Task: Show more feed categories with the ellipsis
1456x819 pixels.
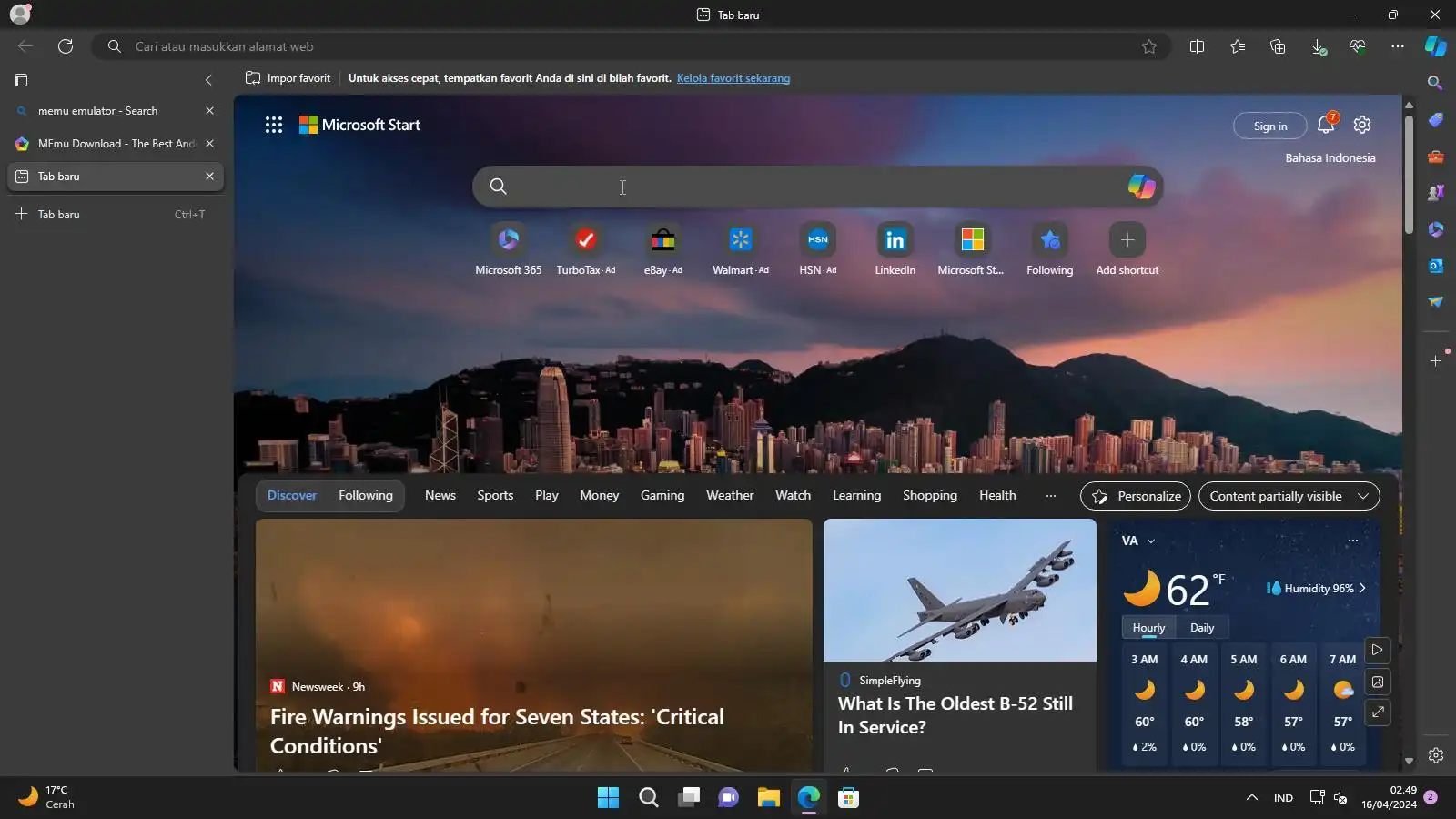Action: point(1051,496)
